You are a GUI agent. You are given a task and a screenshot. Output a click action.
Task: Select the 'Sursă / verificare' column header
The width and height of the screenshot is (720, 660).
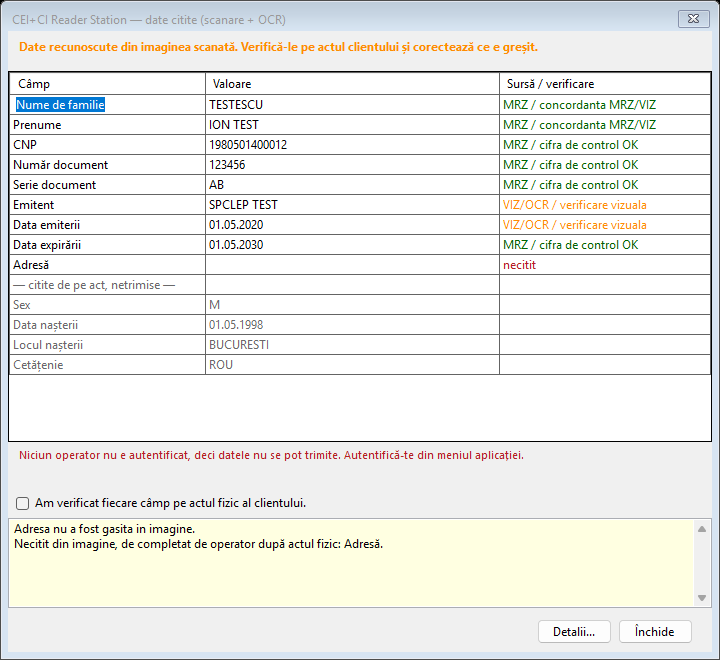point(605,84)
